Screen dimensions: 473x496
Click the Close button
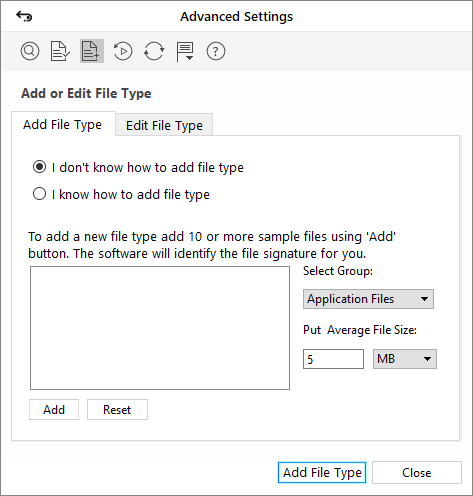[x=417, y=473]
